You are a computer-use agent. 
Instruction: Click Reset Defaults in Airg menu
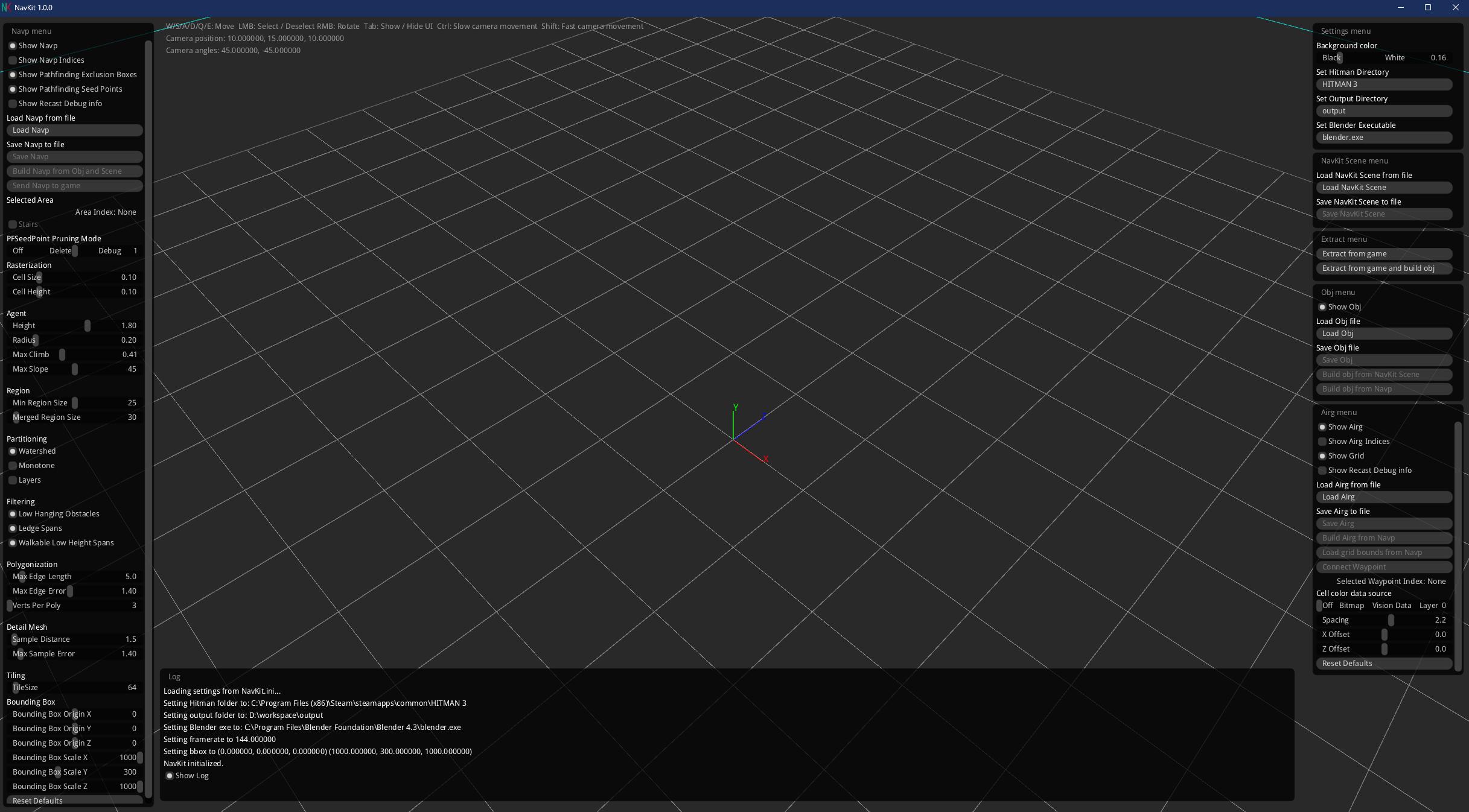click(x=1384, y=664)
